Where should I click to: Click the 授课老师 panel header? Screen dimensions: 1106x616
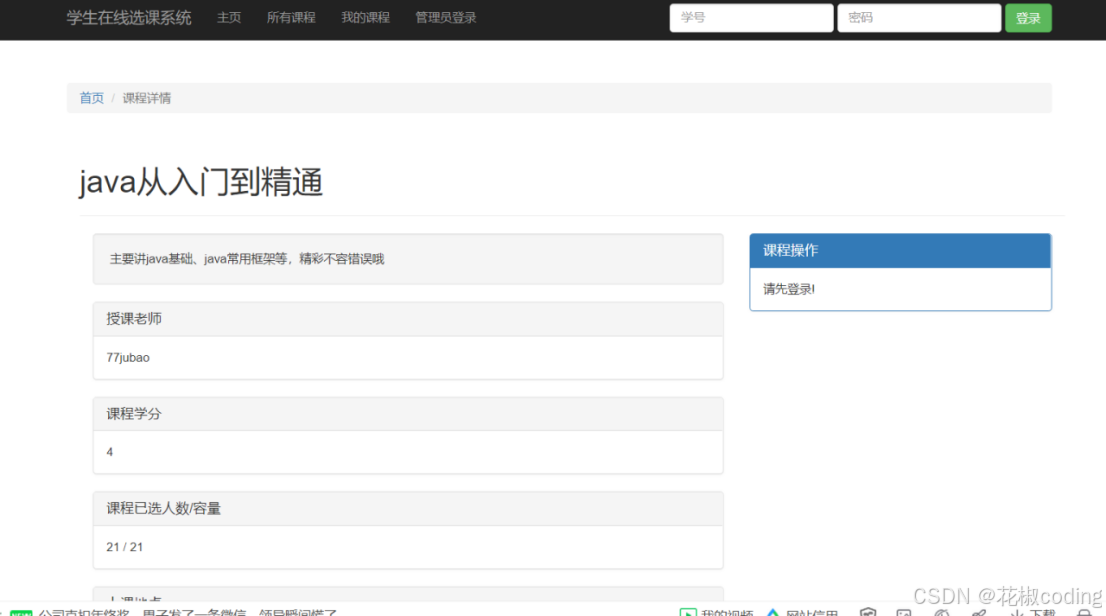coord(408,319)
